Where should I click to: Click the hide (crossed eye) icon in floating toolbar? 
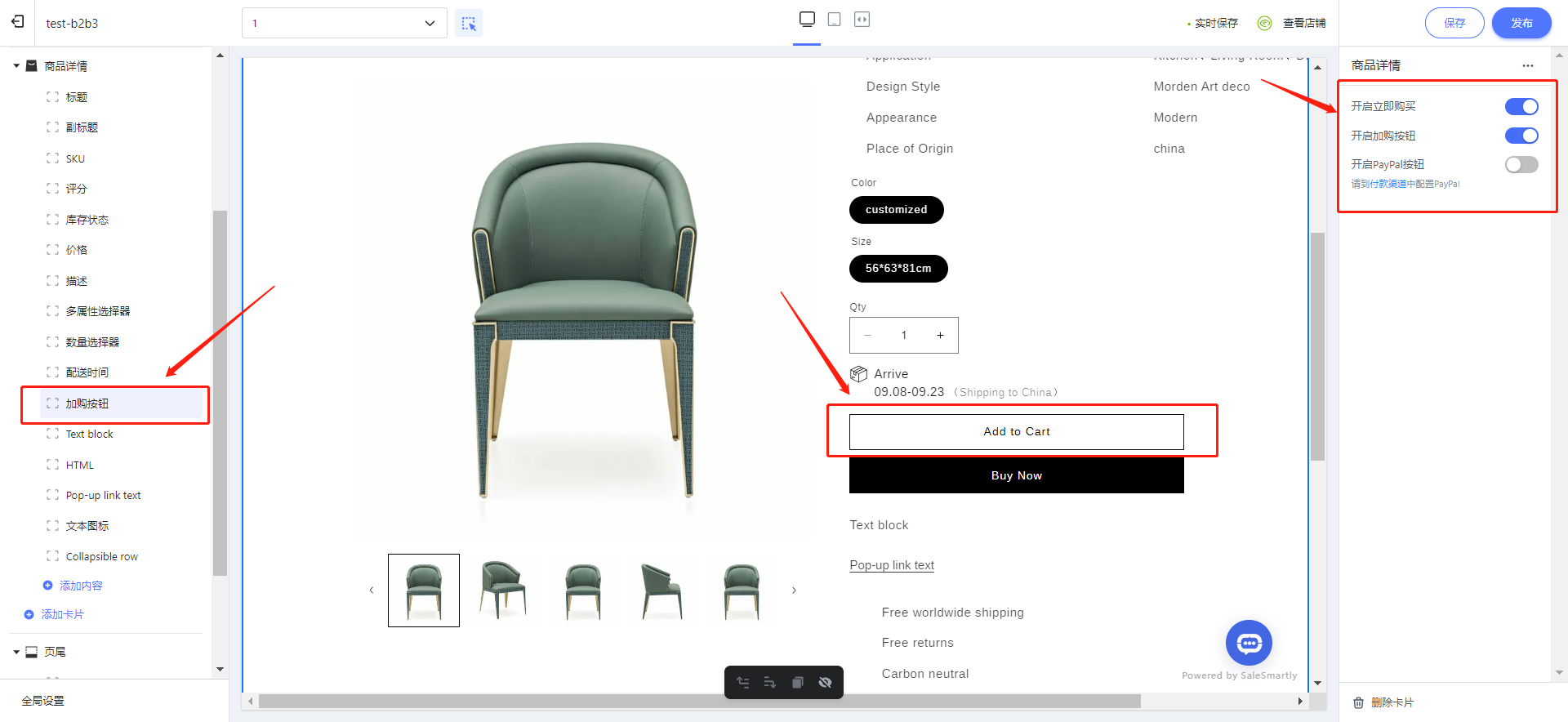[x=825, y=683]
